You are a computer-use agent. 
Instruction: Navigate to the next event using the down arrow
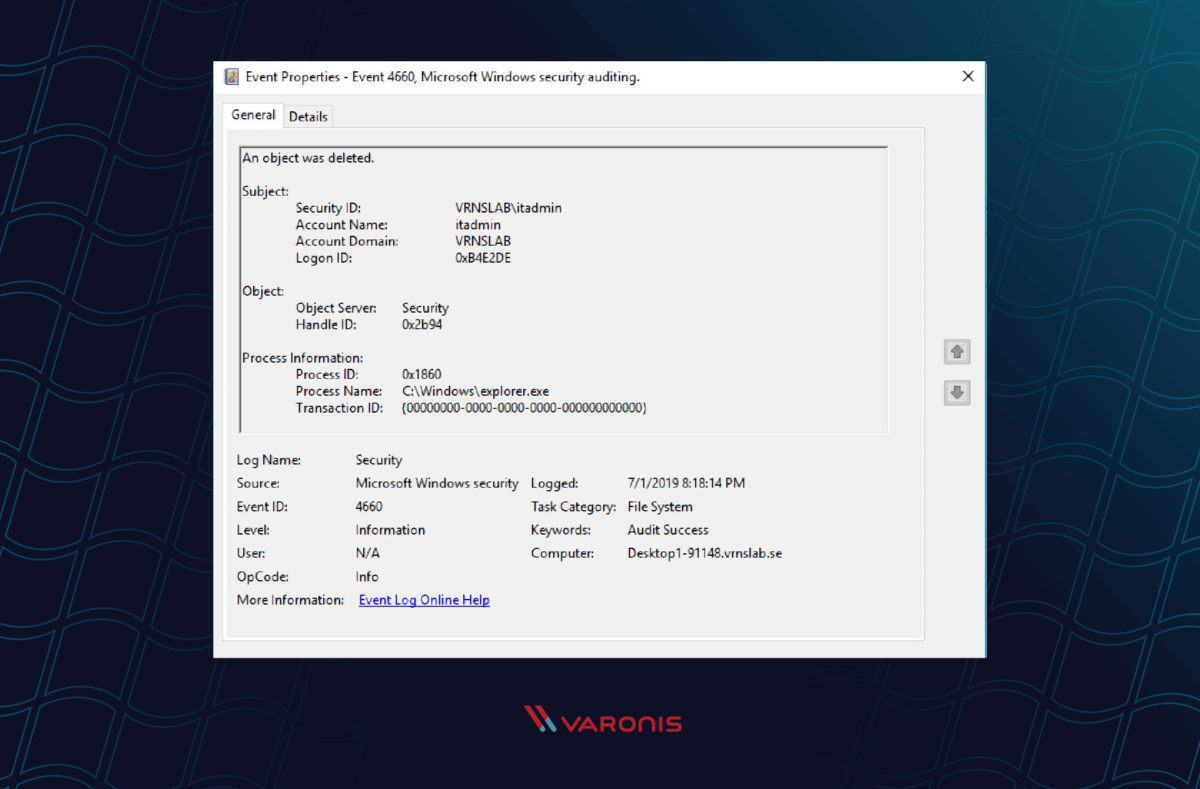956,392
